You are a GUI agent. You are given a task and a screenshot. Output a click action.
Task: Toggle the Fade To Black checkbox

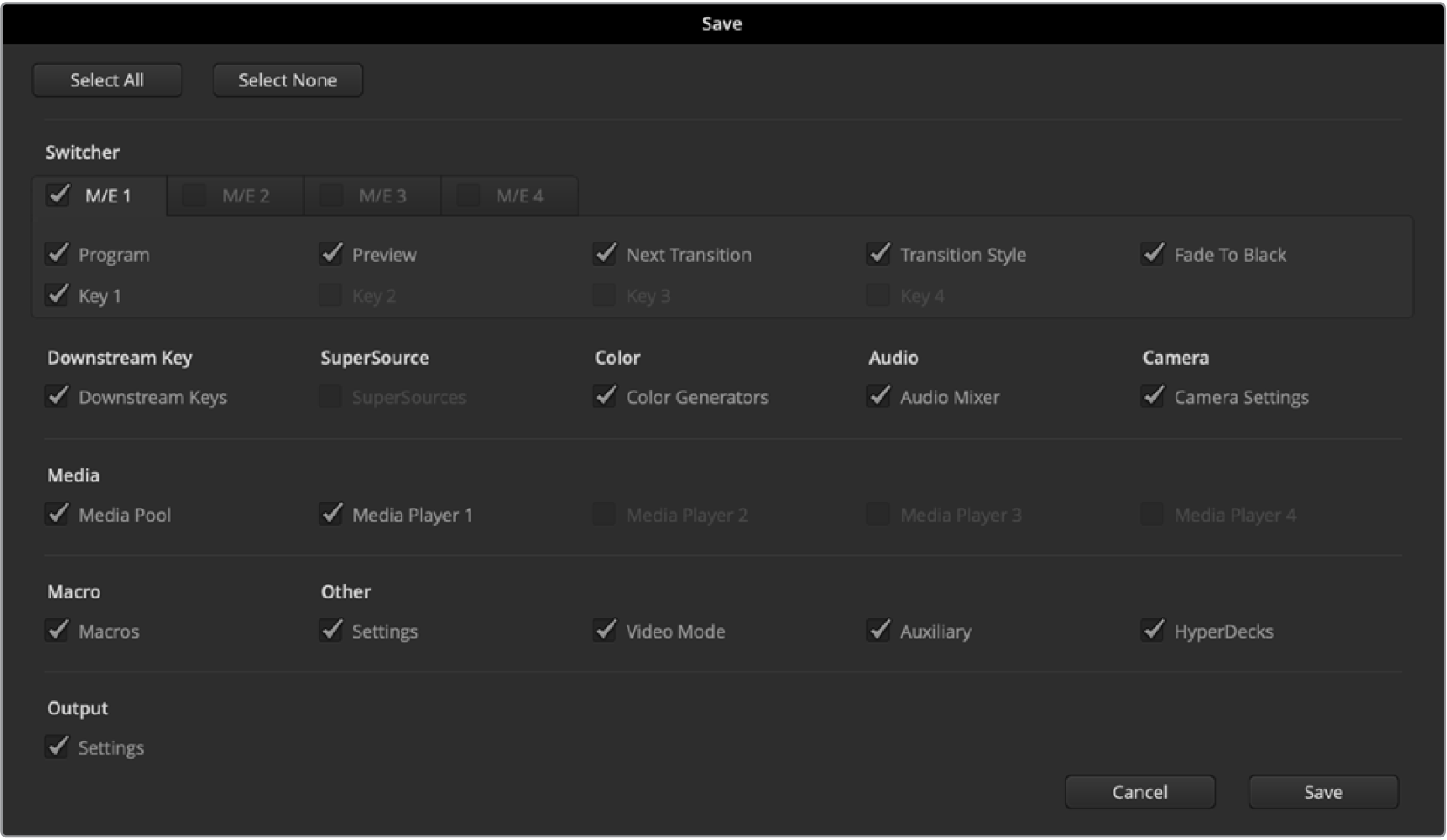(1153, 254)
